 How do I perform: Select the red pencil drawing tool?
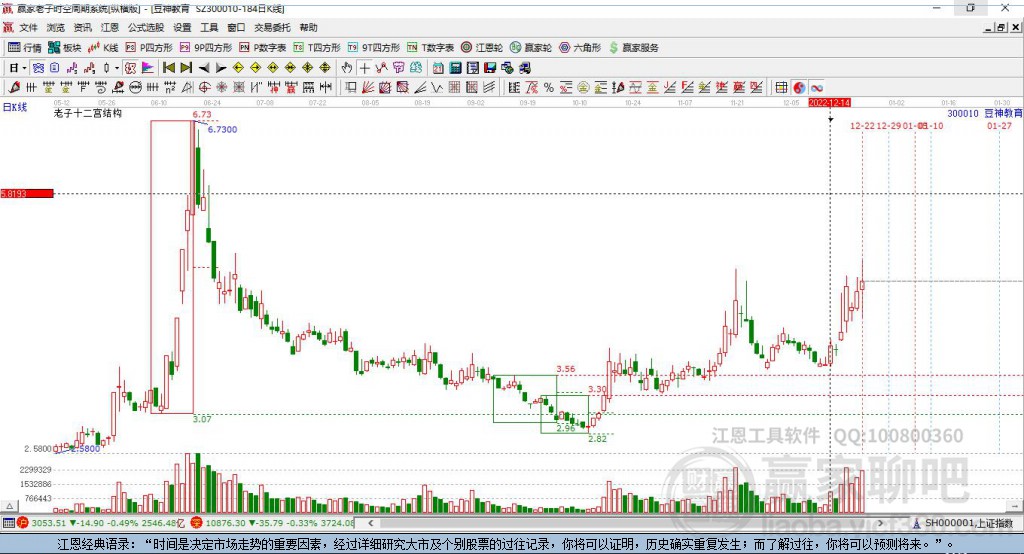click(14, 88)
